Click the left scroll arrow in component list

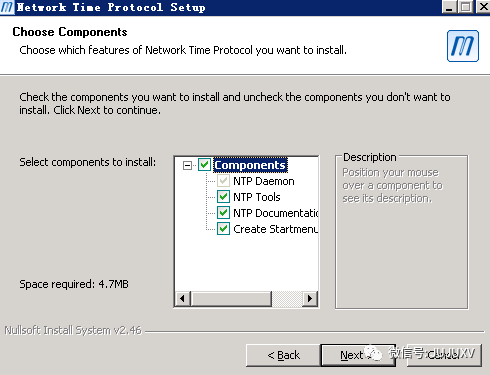[182, 298]
